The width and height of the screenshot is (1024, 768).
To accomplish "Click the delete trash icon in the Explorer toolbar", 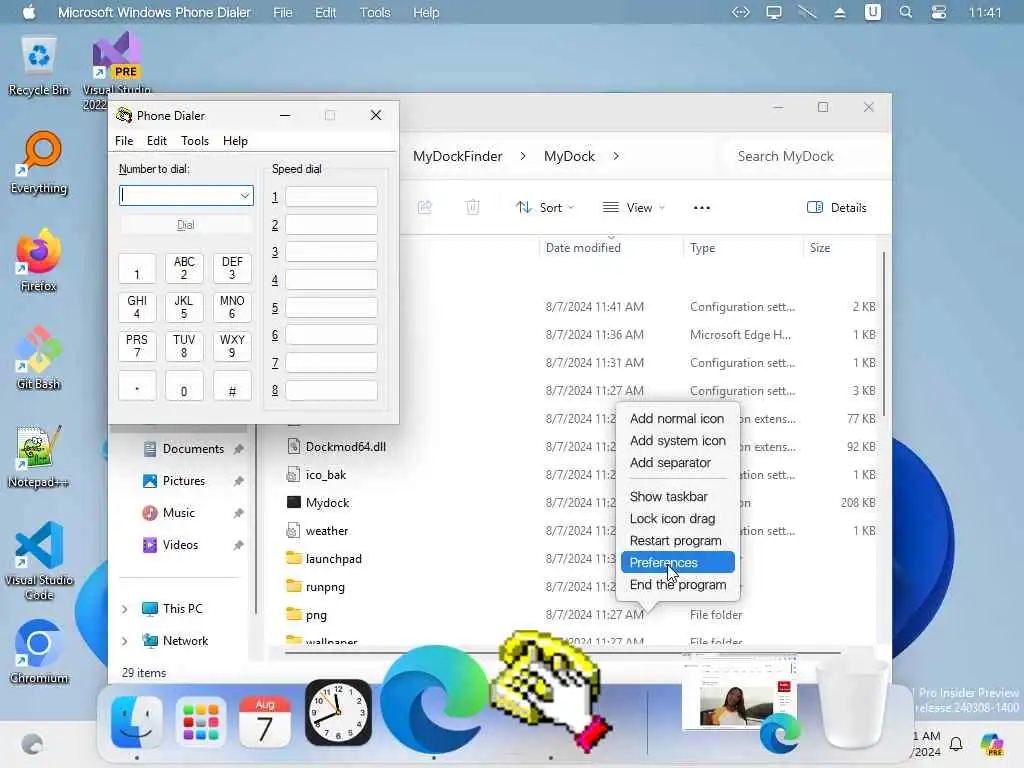I will pos(473,208).
